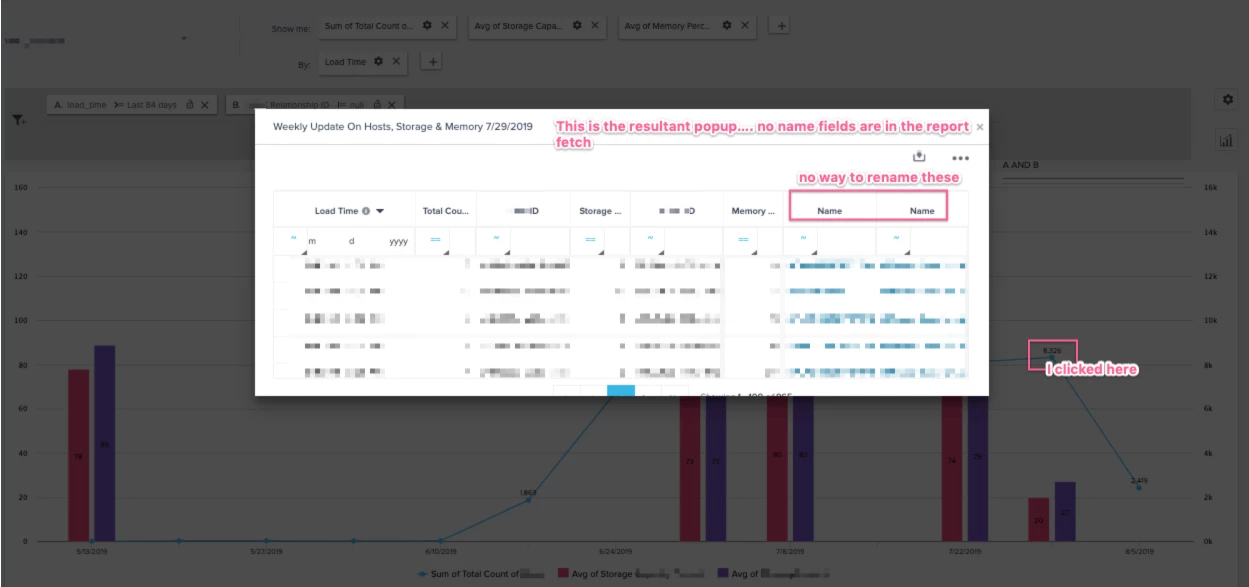Screen dimensions: 1249x587
Task: Open the report settings gear on right edge
Action: tap(1228, 100)
